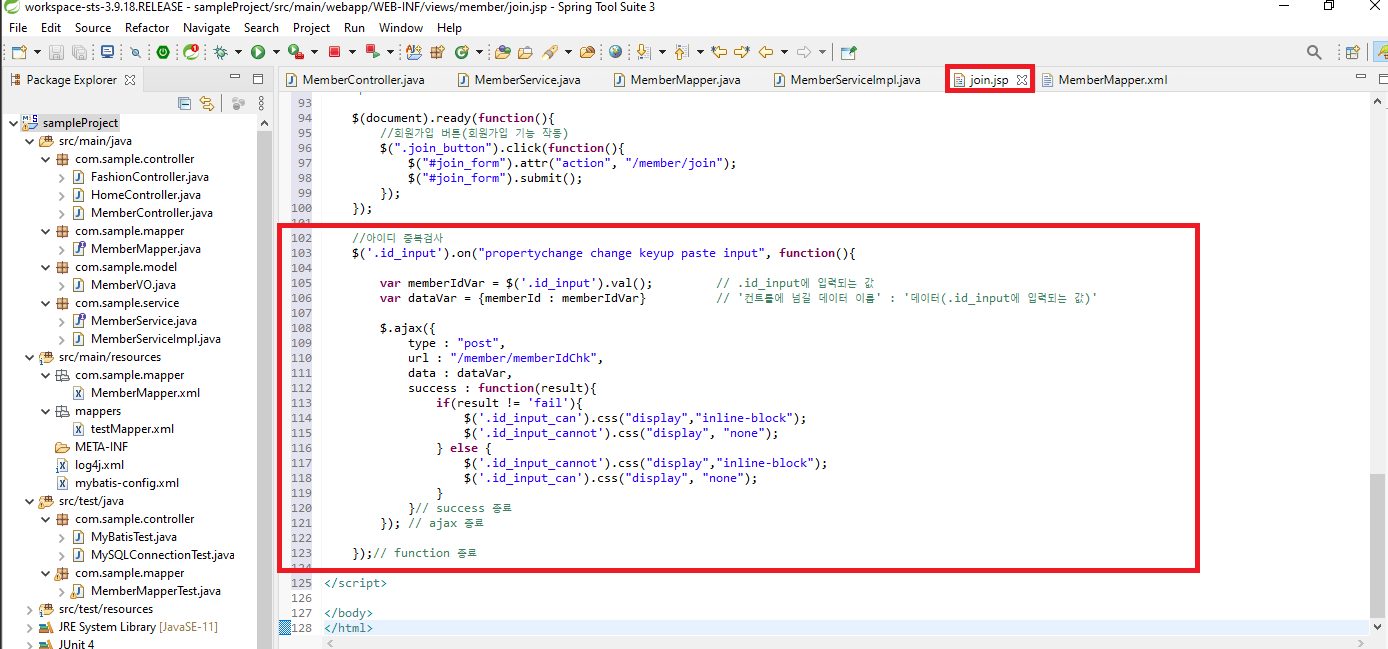1388x649 pixels.
Task: Click the Relaunch red square with arrow icon
Action: coord(372,51)
